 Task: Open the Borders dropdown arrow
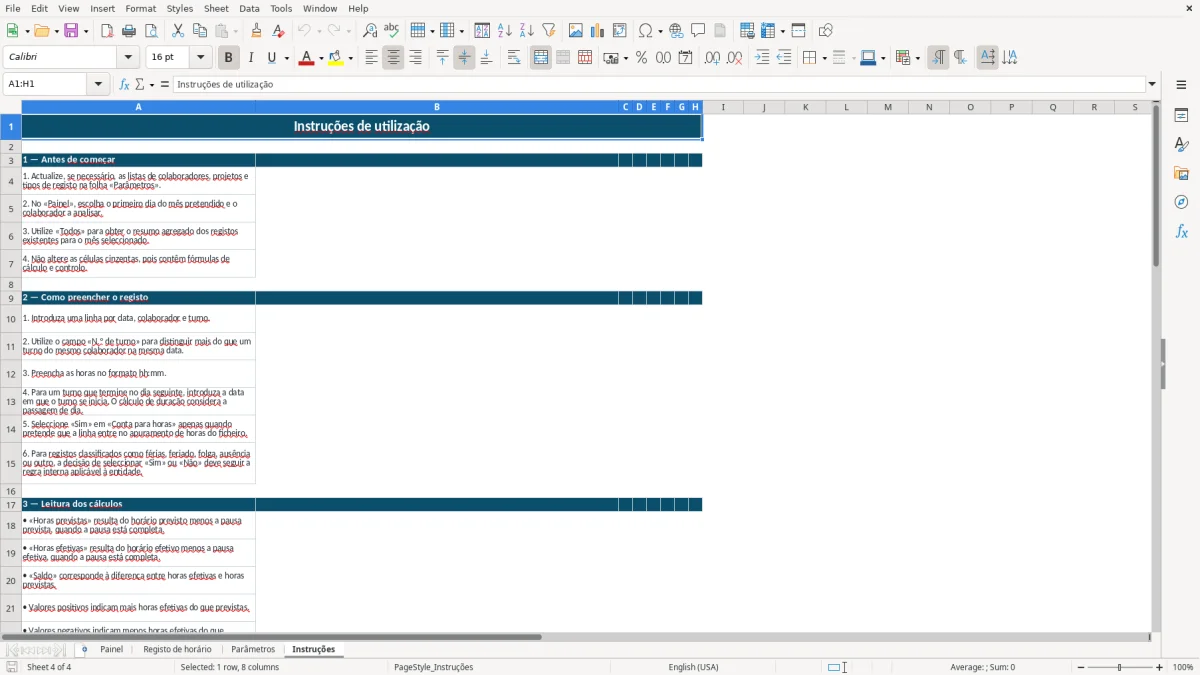[x=824, y=58]
